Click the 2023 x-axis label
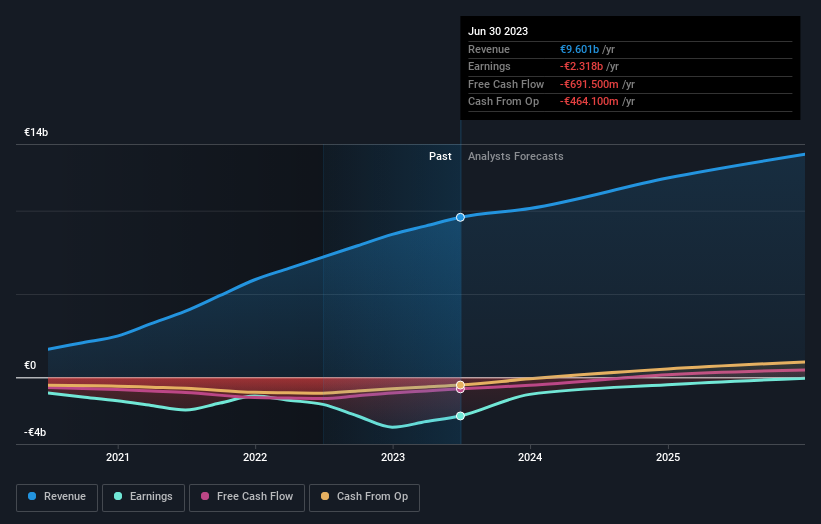 tap(393, 458)
